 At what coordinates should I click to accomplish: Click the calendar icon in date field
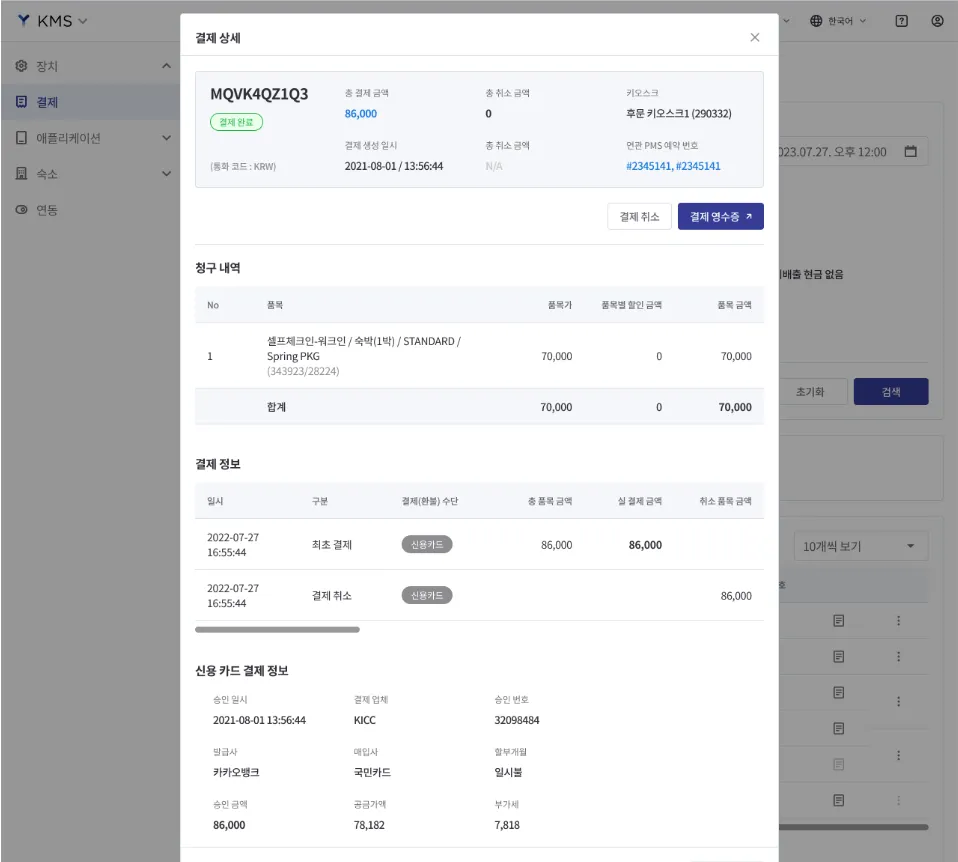coord(910,152)
